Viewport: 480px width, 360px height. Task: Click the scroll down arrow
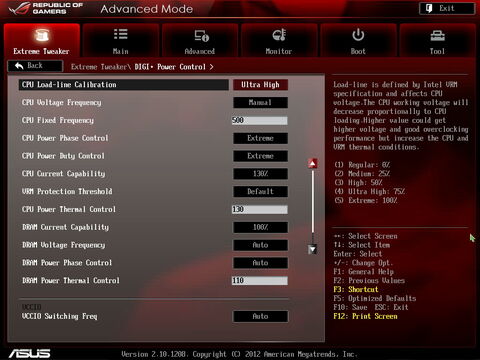[x=313, y=249]
